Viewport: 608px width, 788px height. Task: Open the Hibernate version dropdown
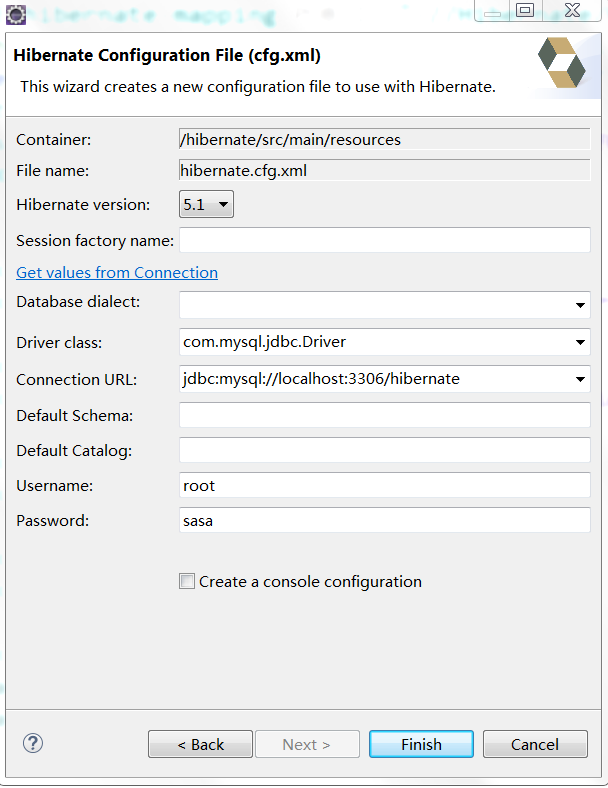click(x=206, y=204)
